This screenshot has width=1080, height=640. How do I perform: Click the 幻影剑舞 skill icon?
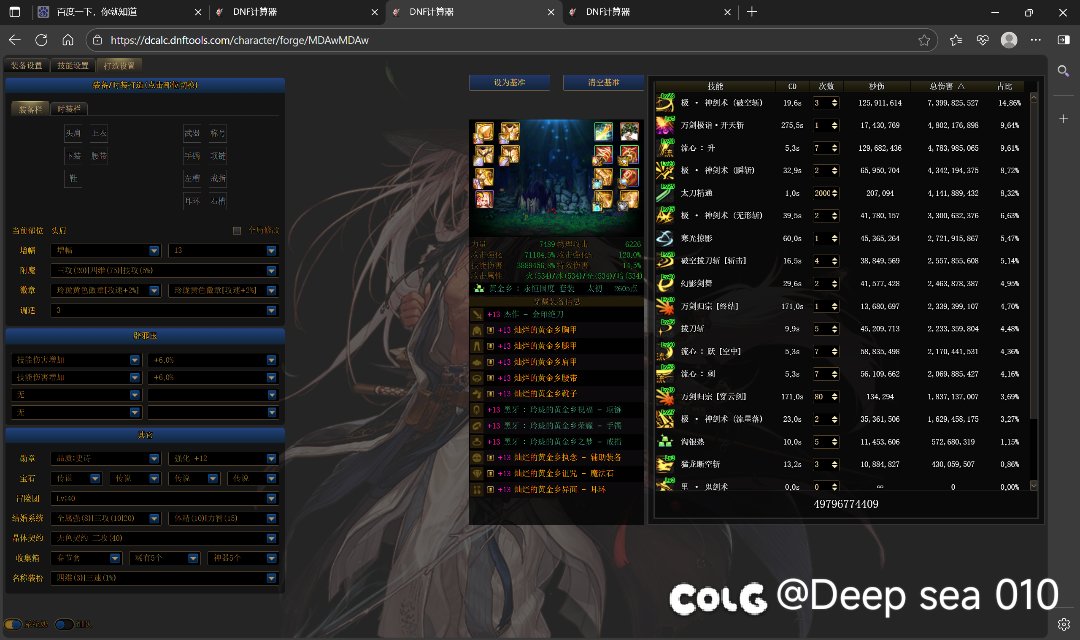click(x=665, y=283)
